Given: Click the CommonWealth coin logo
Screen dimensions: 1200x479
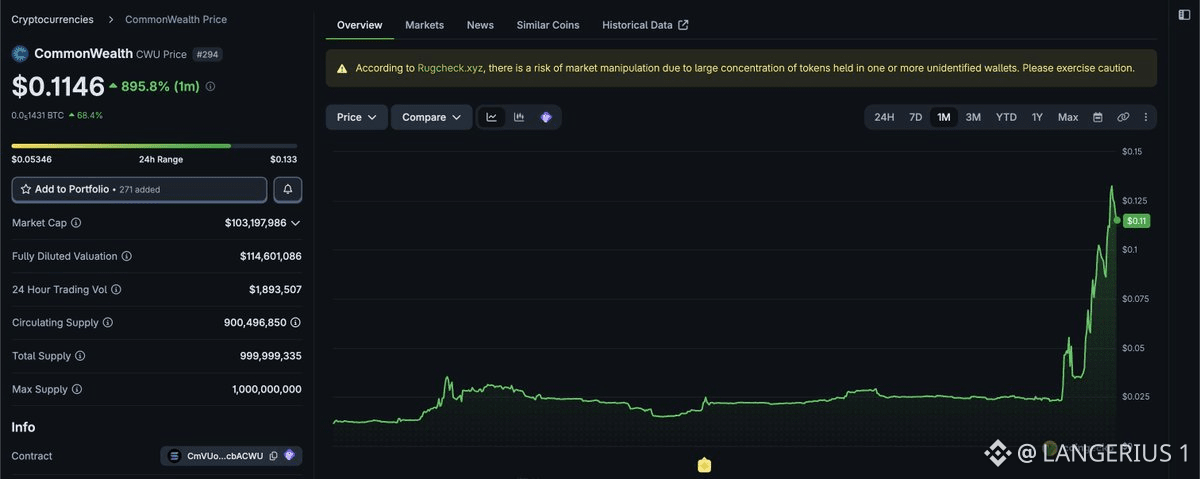Looking at the screenshot, I should [x=20, y=54].
